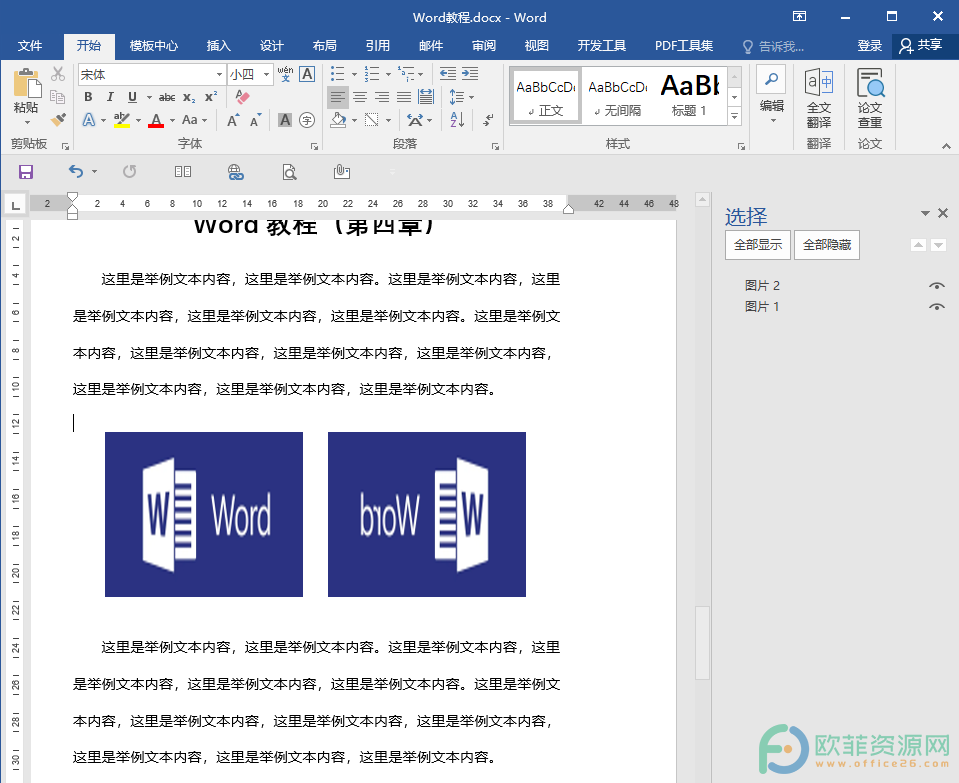Open the font name dropdown
This screenshot has width=959, height=783.
click(x=219, y=75)
